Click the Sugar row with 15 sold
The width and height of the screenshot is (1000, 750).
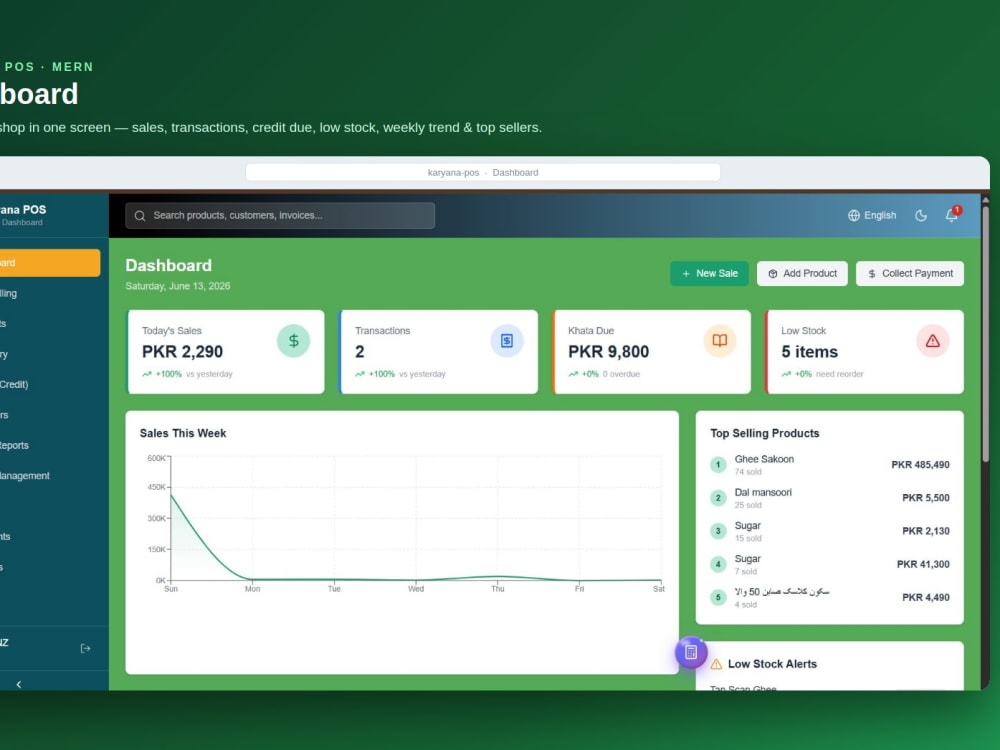(830, 531)
